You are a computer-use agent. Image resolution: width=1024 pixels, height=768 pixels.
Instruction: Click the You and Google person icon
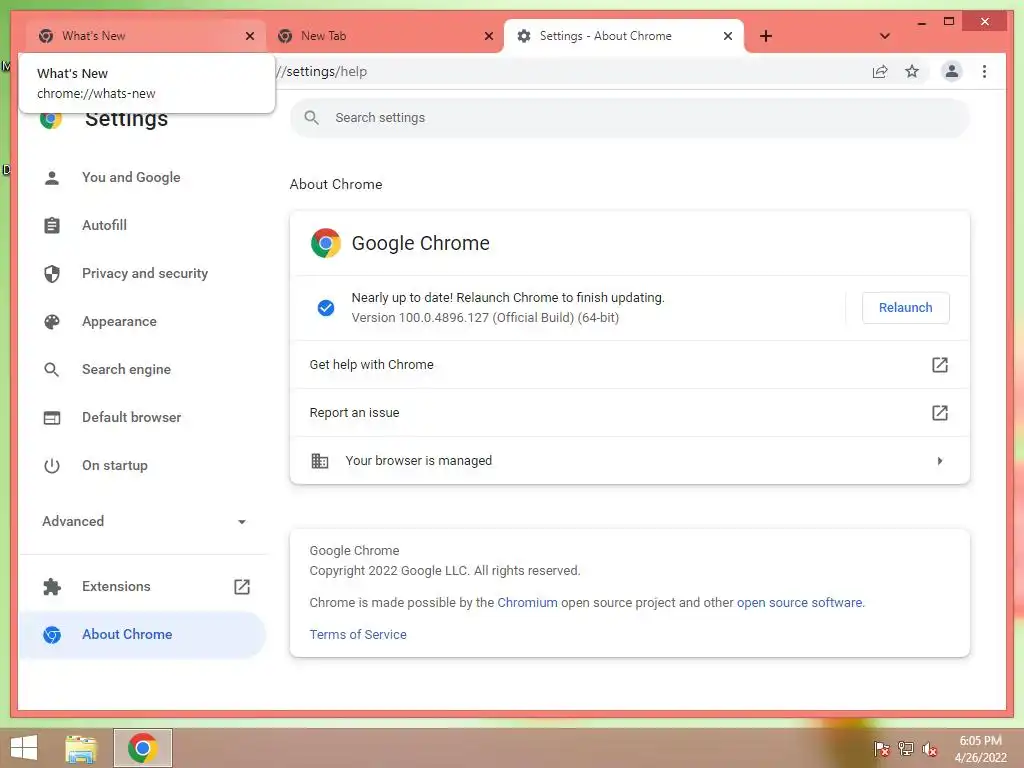click(x=52, y=178)
